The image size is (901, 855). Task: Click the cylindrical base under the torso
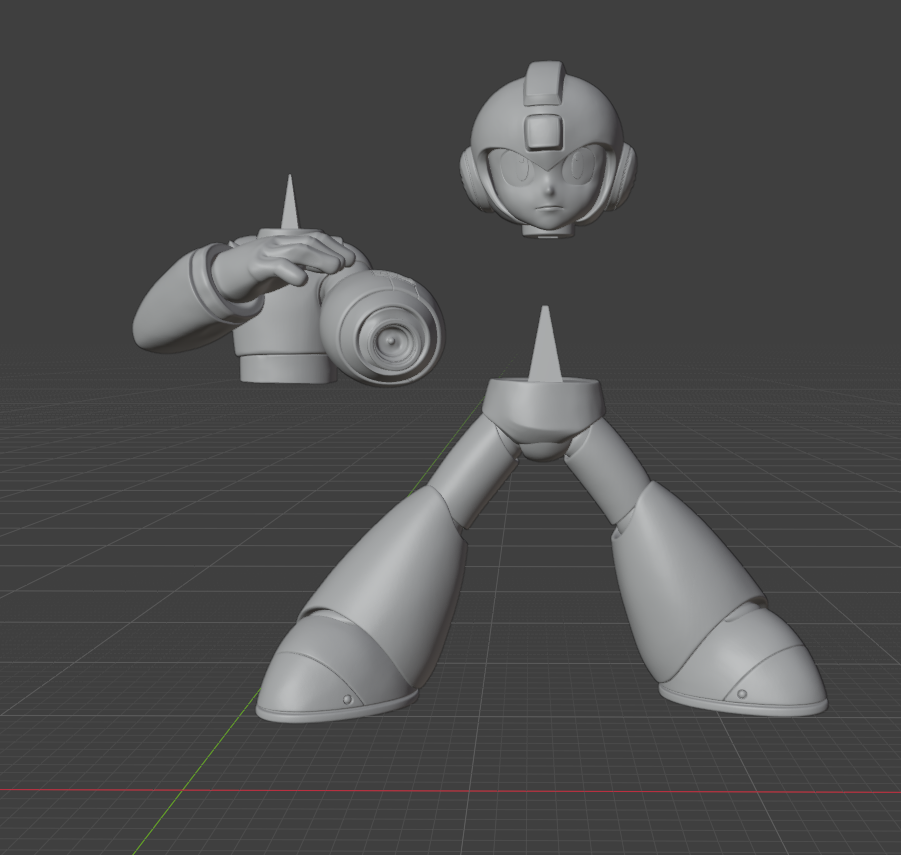(287, 368)
